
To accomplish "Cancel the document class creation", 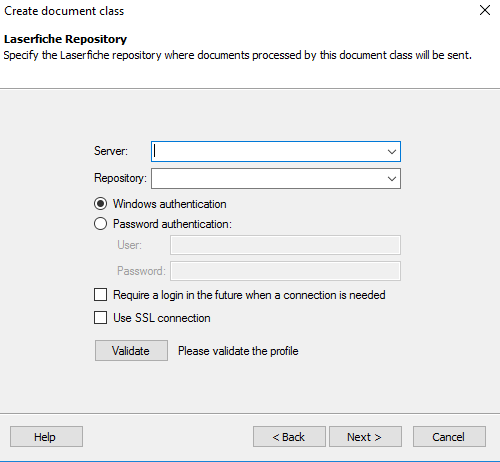I will pos(449,436).
